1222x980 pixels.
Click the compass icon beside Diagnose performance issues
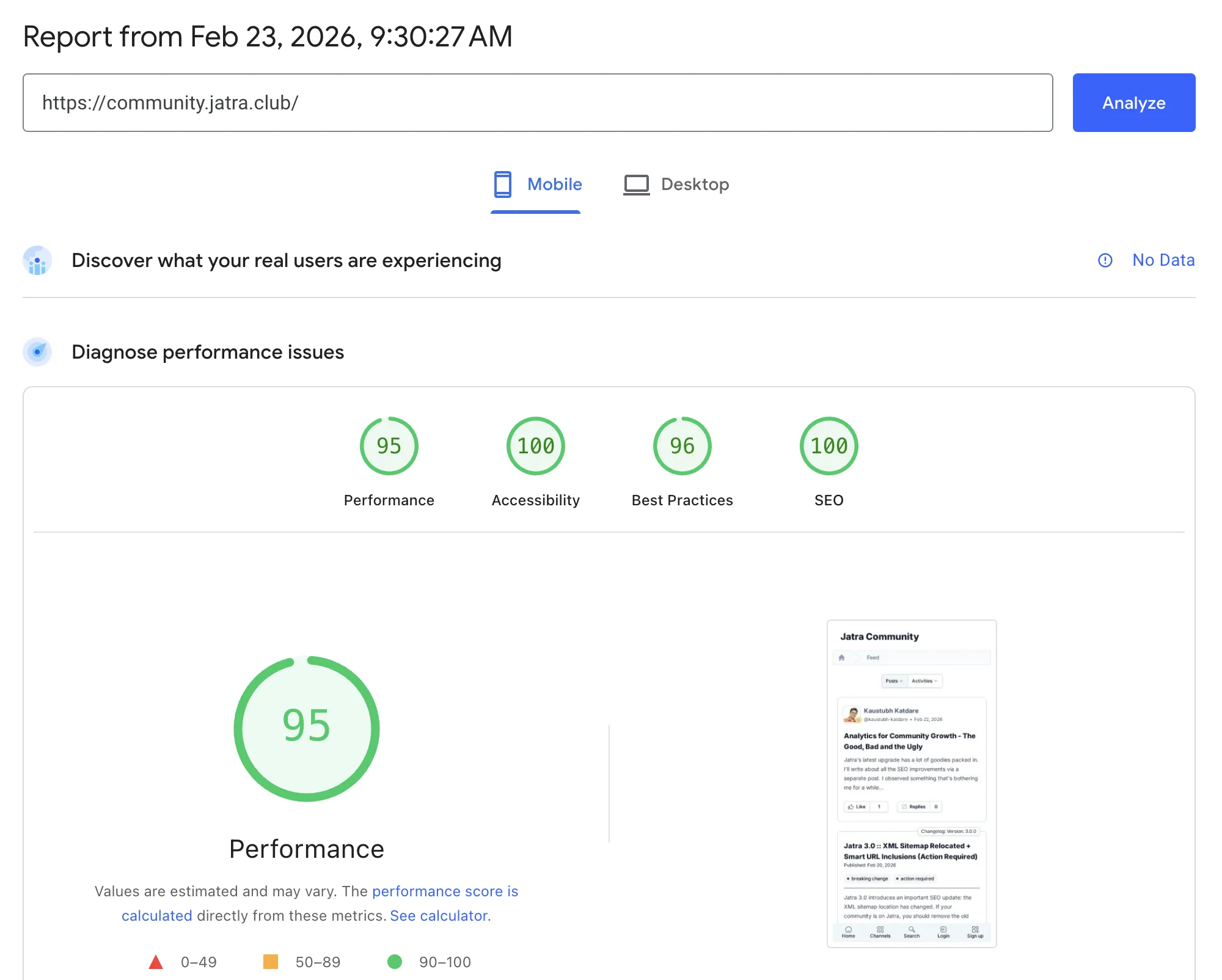pos(37,351)
